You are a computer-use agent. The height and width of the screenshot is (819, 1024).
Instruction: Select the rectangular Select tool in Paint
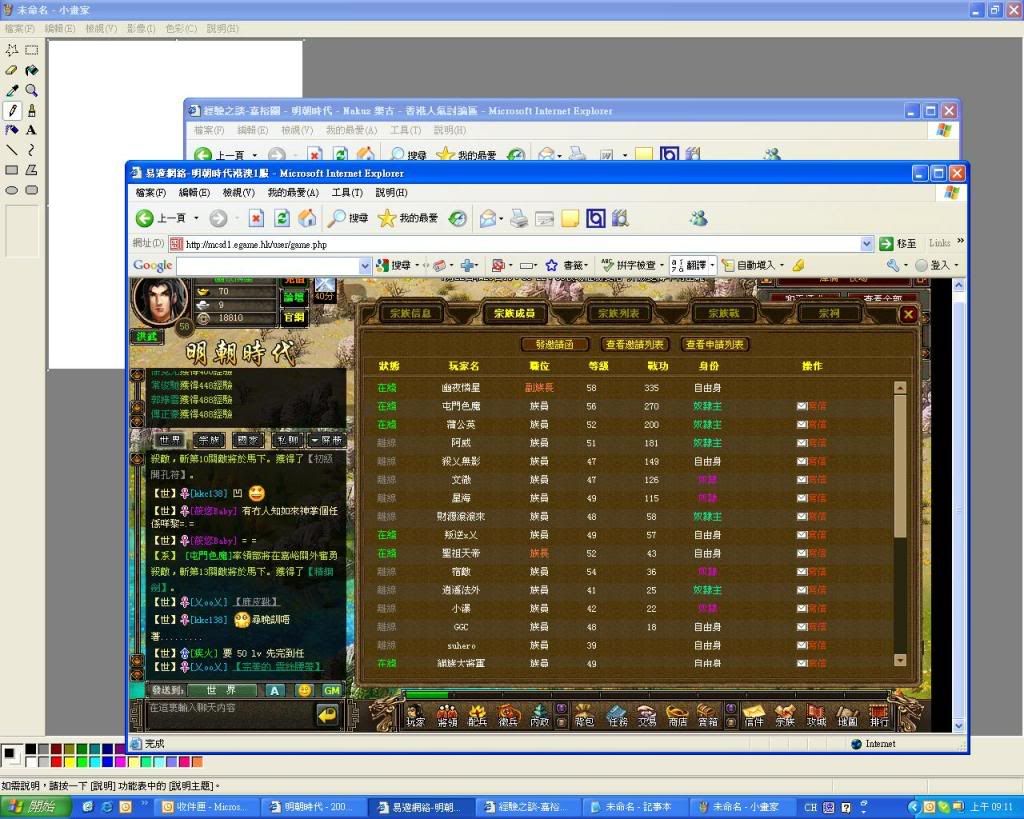pos(31,50)
